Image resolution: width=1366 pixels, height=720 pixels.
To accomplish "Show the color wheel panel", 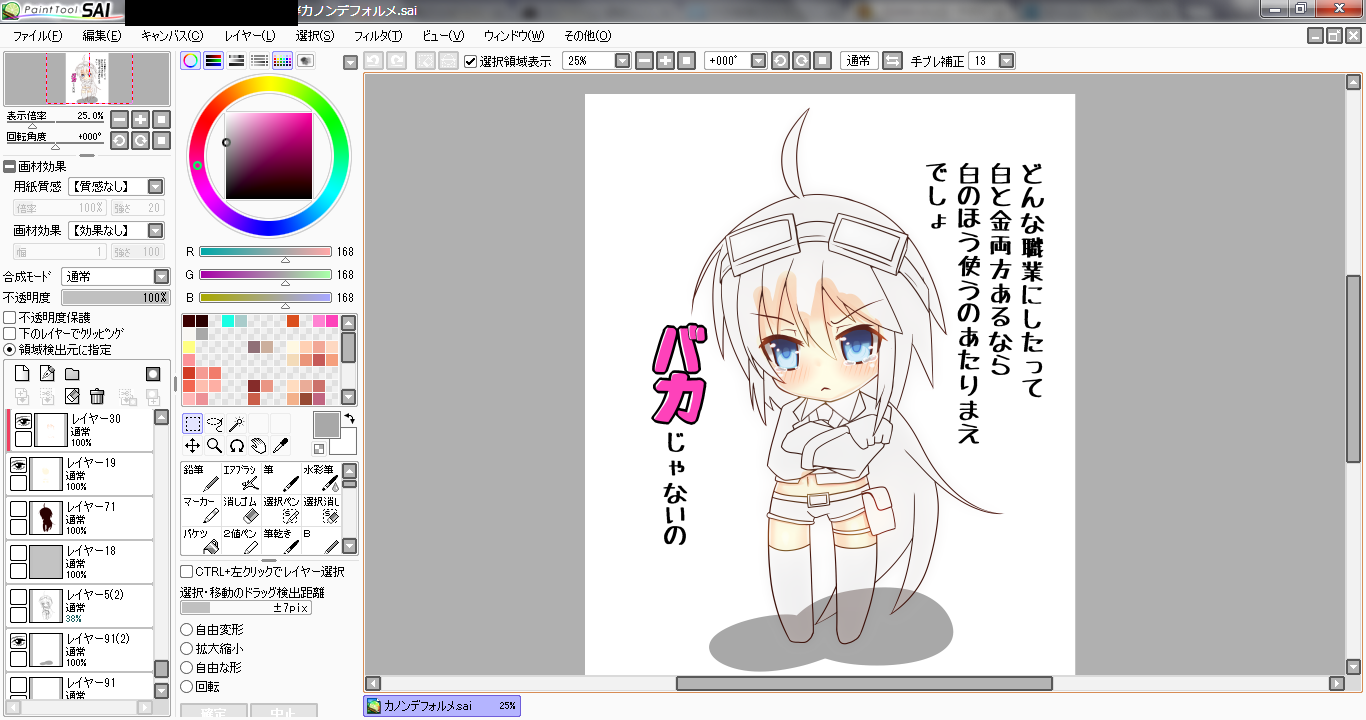I will (x=190, y=61).
